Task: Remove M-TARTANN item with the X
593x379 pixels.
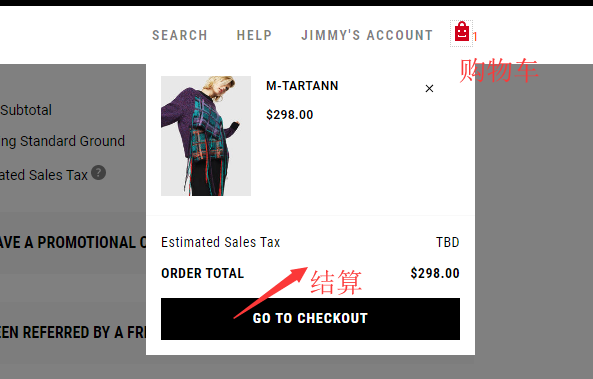Action: click(x=429, y=89)
